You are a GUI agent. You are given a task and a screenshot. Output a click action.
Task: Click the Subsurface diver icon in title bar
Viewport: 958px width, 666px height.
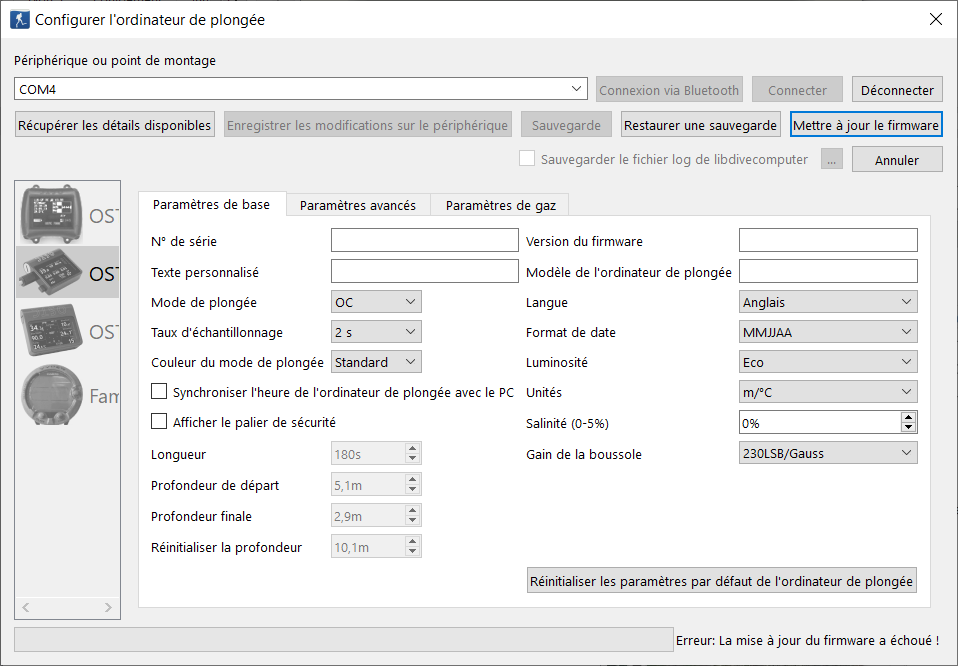tap(19, 19)
